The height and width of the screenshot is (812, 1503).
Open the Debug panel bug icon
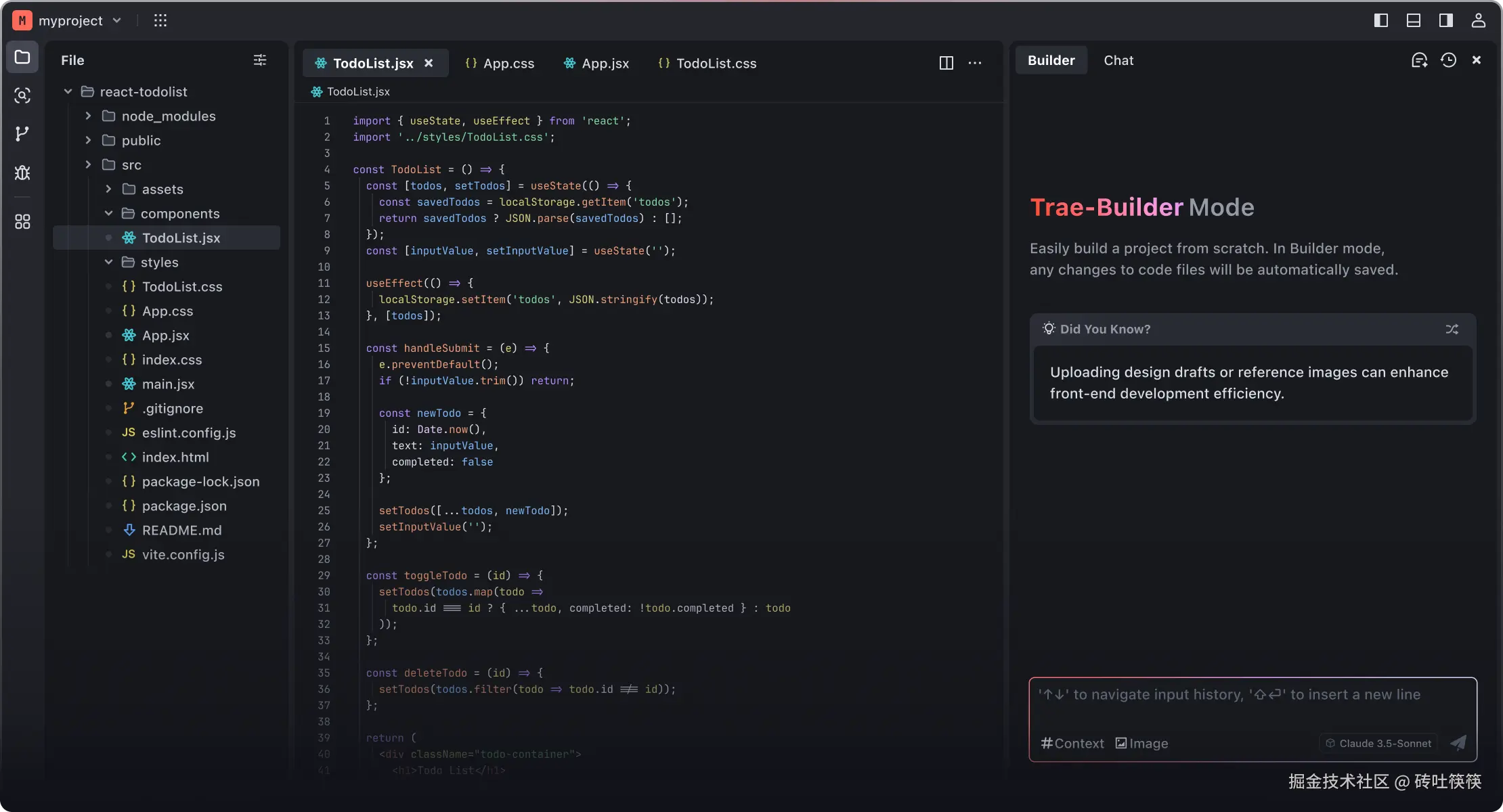click(x=22, y=173)
